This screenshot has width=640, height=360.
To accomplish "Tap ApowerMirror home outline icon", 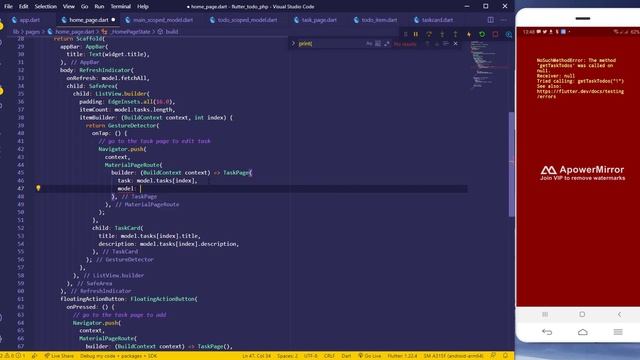I will [x=582, y=332].
